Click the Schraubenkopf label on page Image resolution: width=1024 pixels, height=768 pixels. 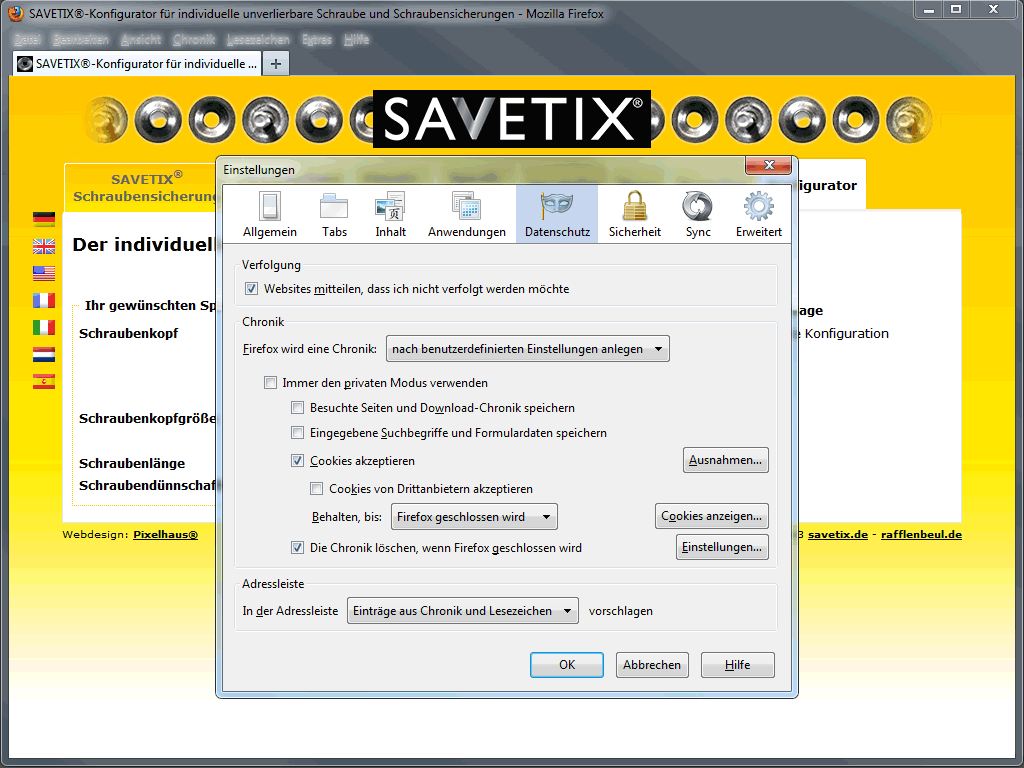point(129,333)
